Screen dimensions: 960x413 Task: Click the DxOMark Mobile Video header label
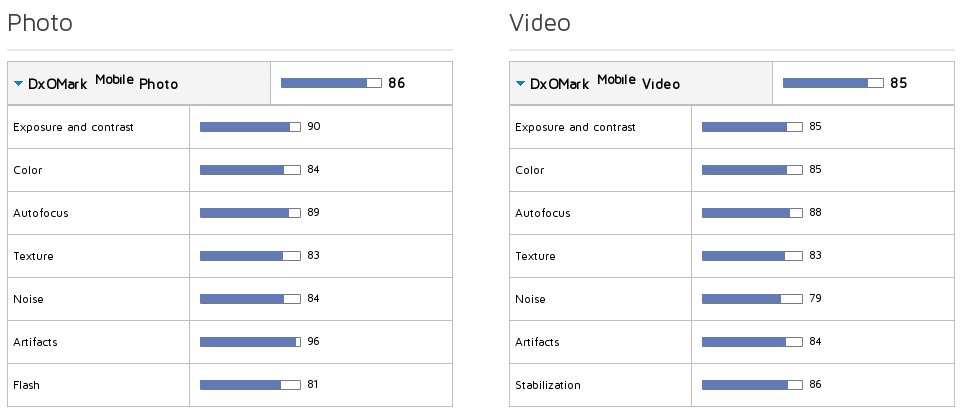pyautogui.click(x=605, y=83)
